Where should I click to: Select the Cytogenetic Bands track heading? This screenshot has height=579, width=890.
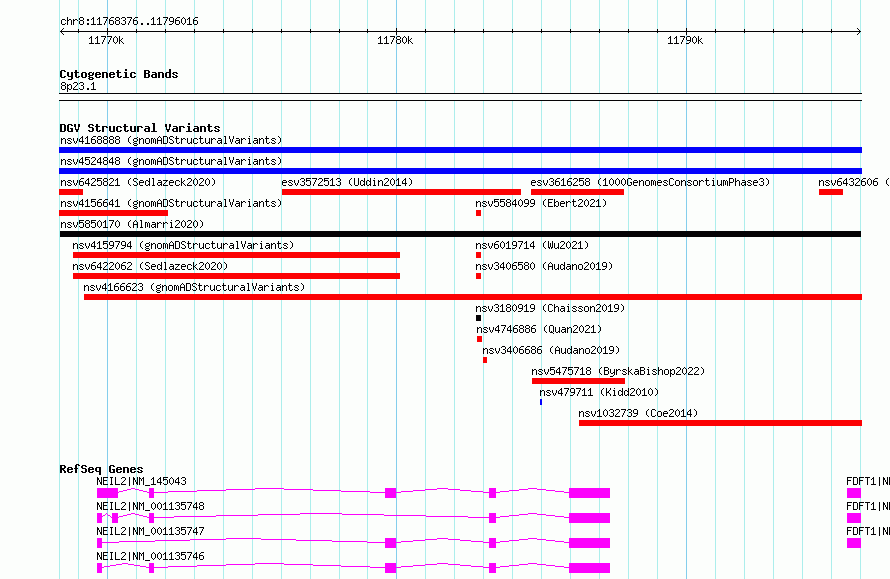119,74
